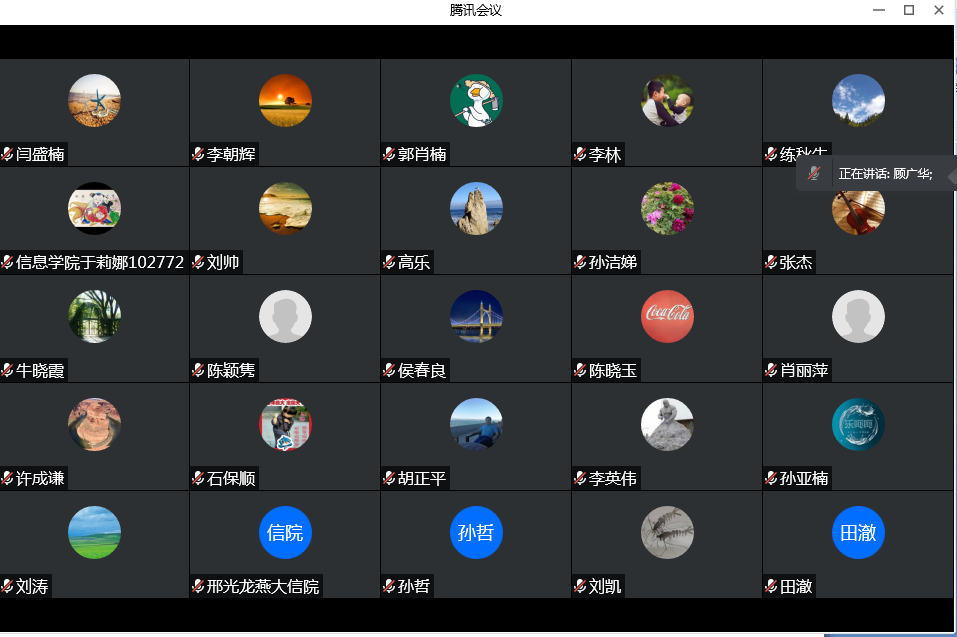The image size is (957, 637).
Task: Click 陈晓玉's Coca-Cola avatar
Action: click(667, 316)
